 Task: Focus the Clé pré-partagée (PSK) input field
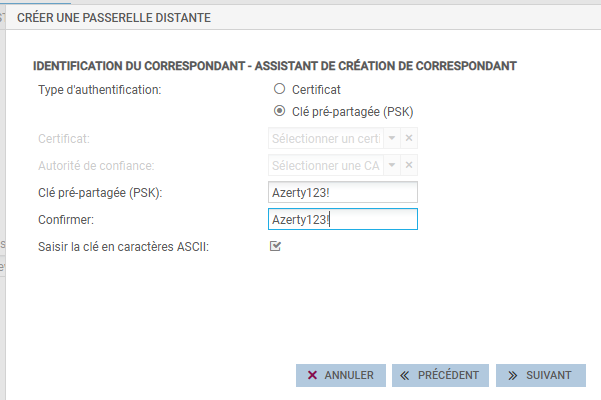click(x=342, y=192)
